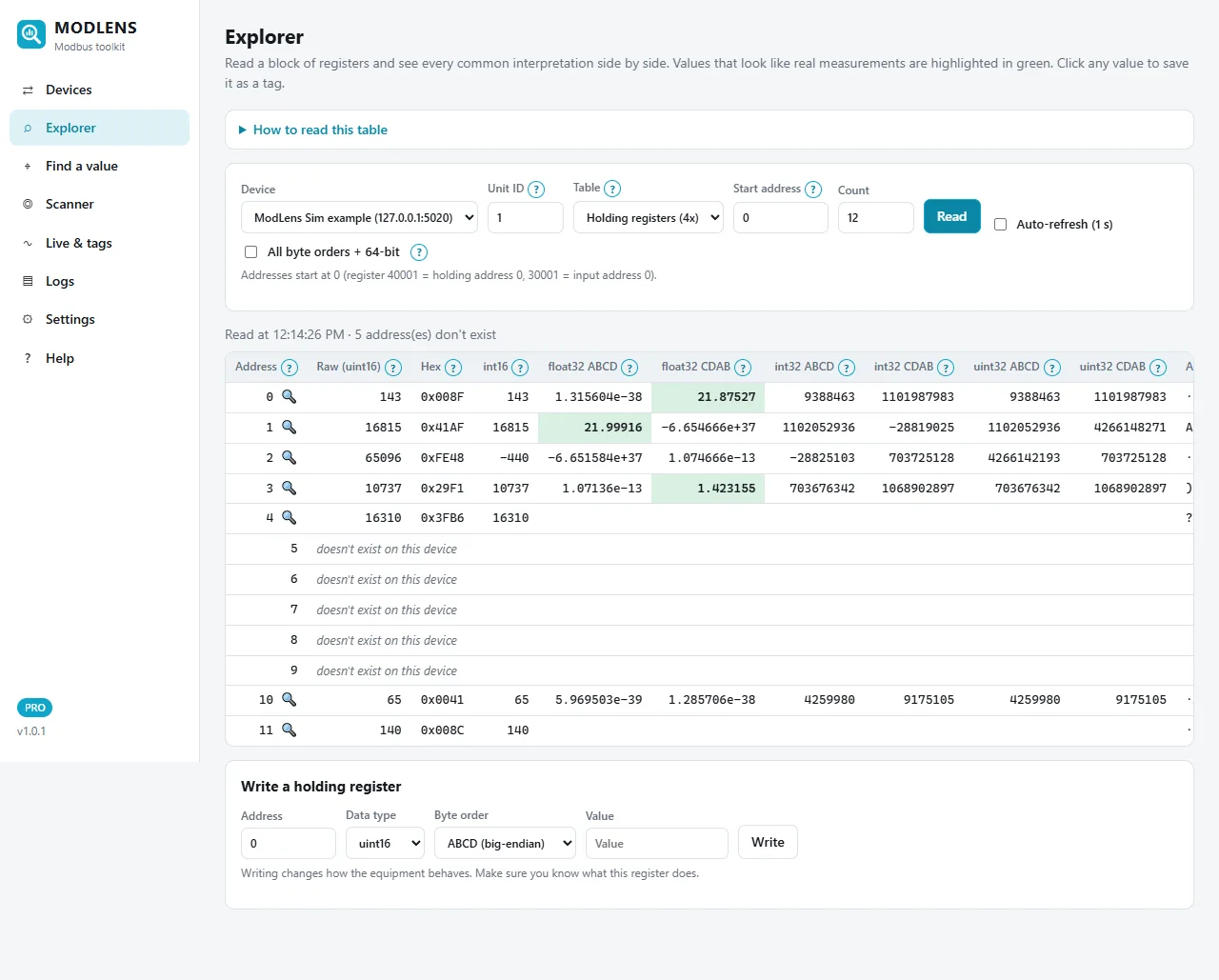Image resolution: width=1219 pixels, height=980 pixels.
Task: Open the Device selection dropdown
Action: (x=360, y=217)
